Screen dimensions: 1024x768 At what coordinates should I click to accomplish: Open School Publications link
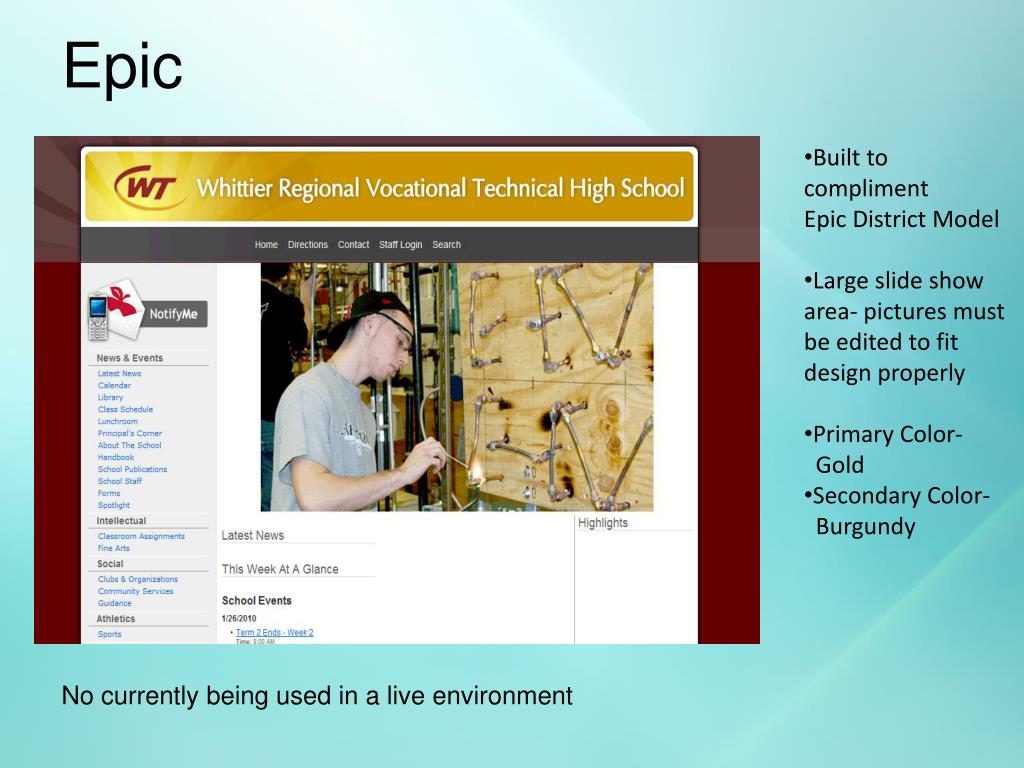133,469
